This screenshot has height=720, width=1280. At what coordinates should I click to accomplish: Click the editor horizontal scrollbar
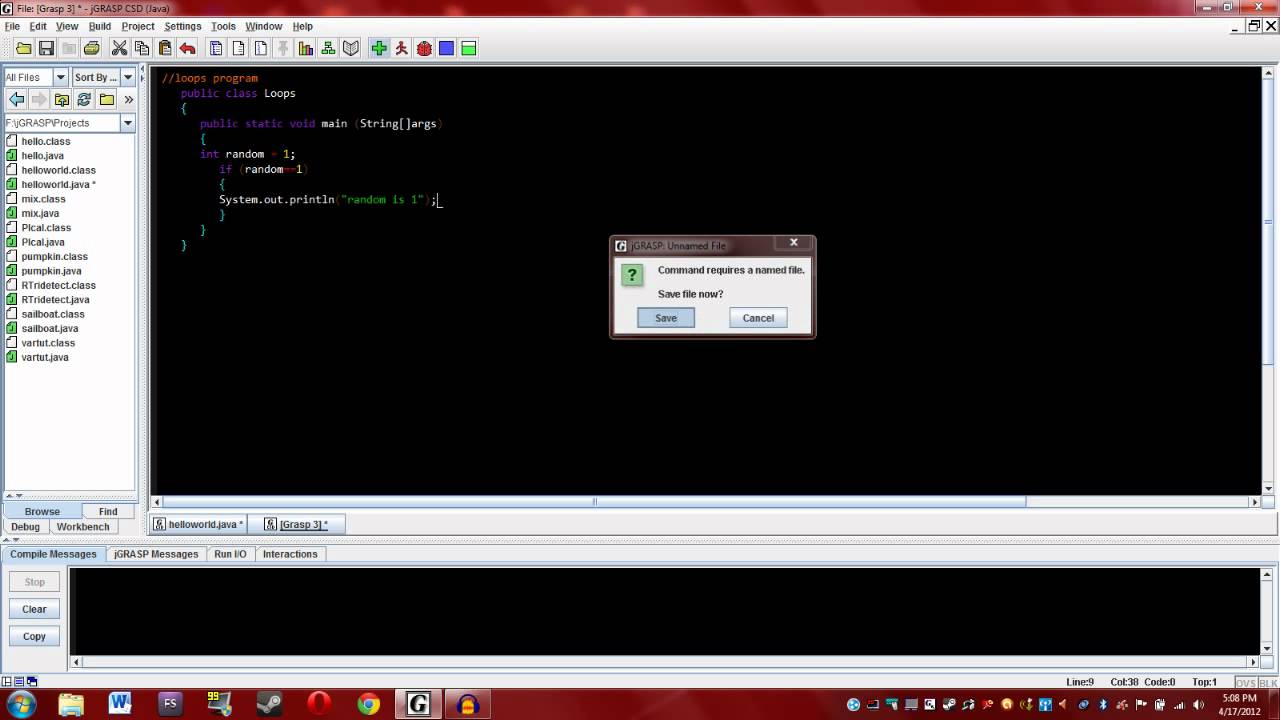(x=594, y=502)
